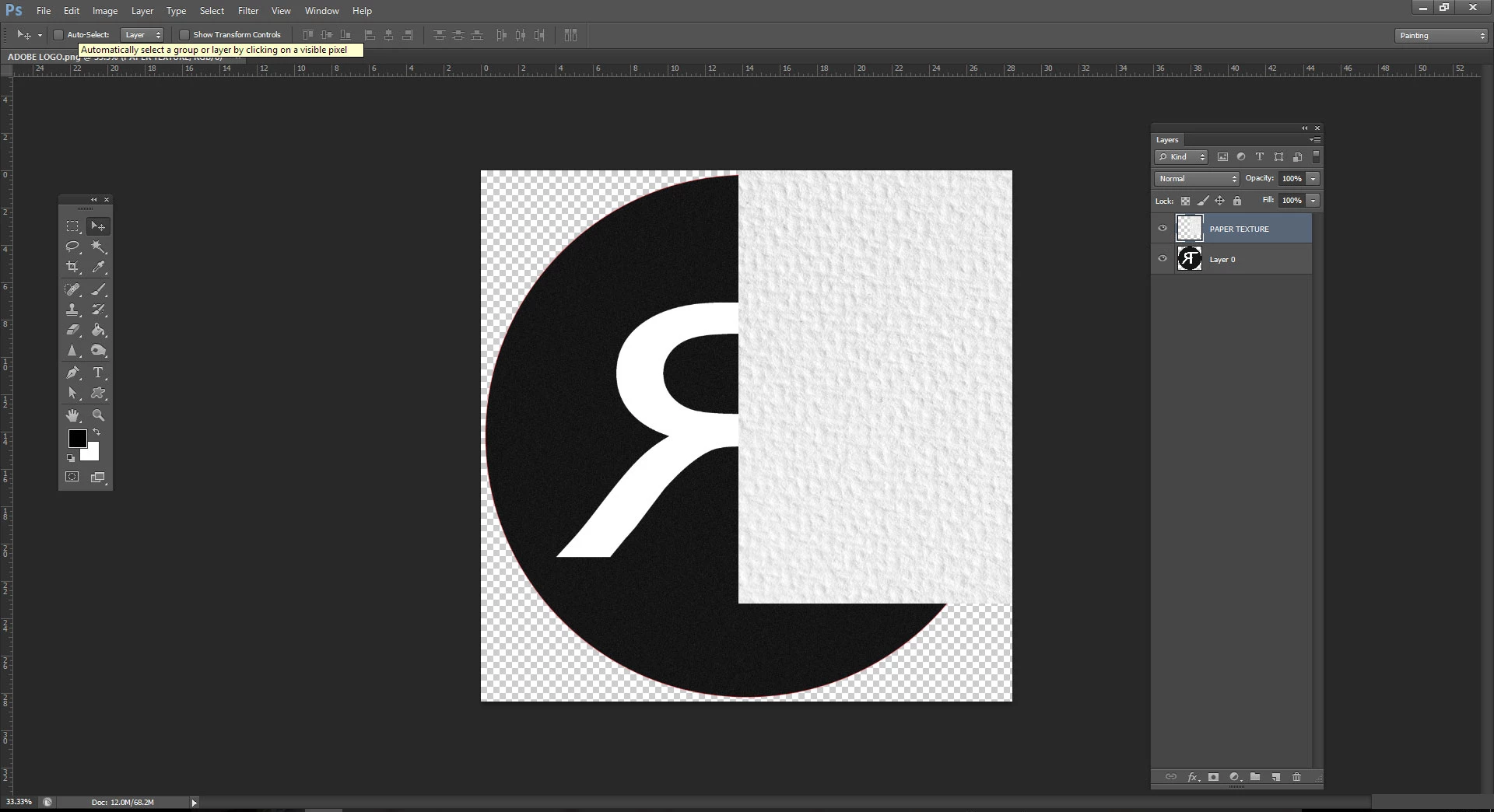This screenshot has height=812, width=1494.
Task: Filter layers by type layers
Action: [1260, 157]
